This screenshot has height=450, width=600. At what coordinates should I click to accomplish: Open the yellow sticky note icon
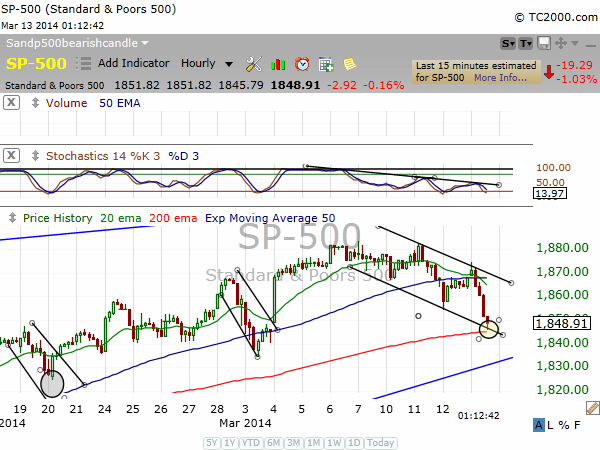coord(349,64)
